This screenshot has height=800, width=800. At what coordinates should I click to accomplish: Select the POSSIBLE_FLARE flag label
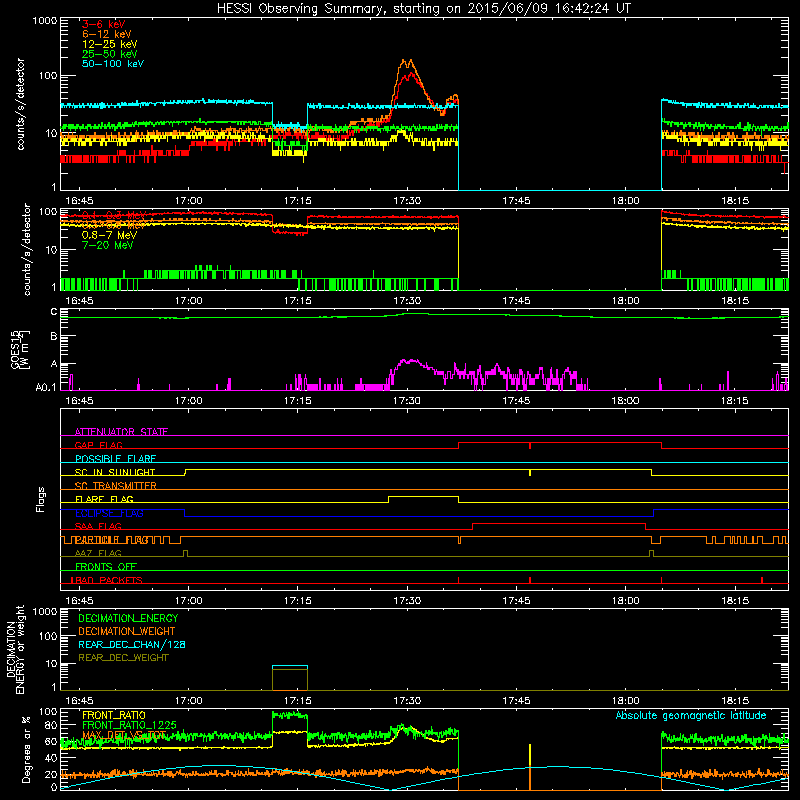click(115, 459)
